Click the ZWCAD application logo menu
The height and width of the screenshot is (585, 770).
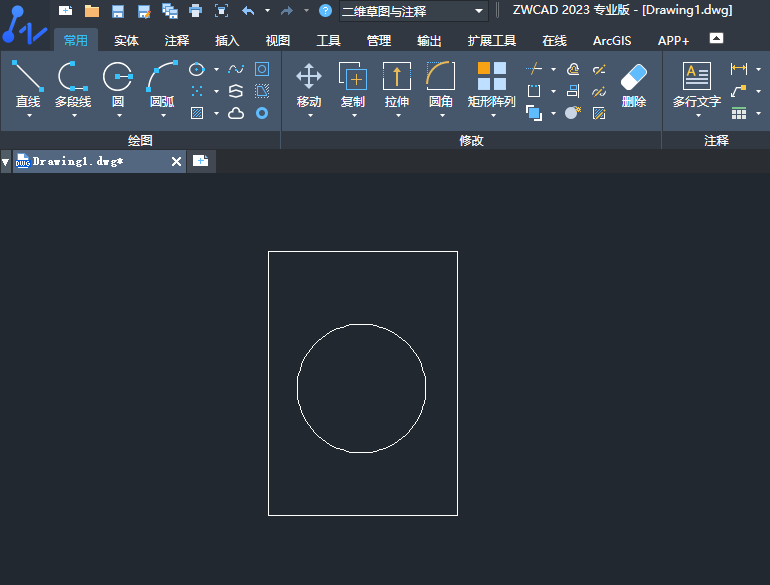(x=25, y=25)
